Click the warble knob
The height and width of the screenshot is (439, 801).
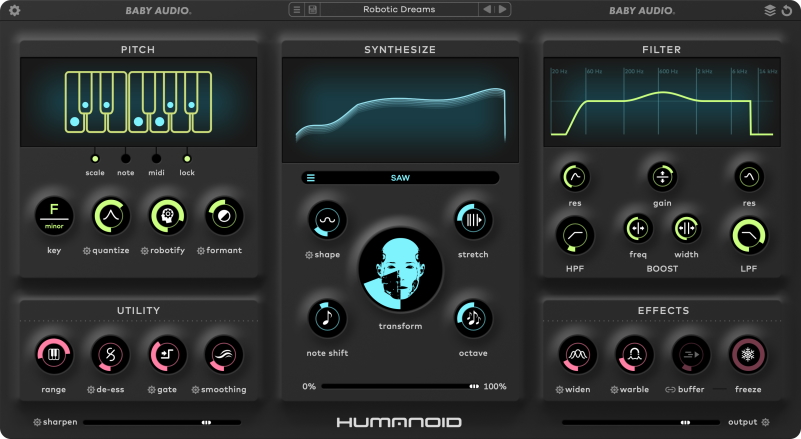[x=634, y=354]
